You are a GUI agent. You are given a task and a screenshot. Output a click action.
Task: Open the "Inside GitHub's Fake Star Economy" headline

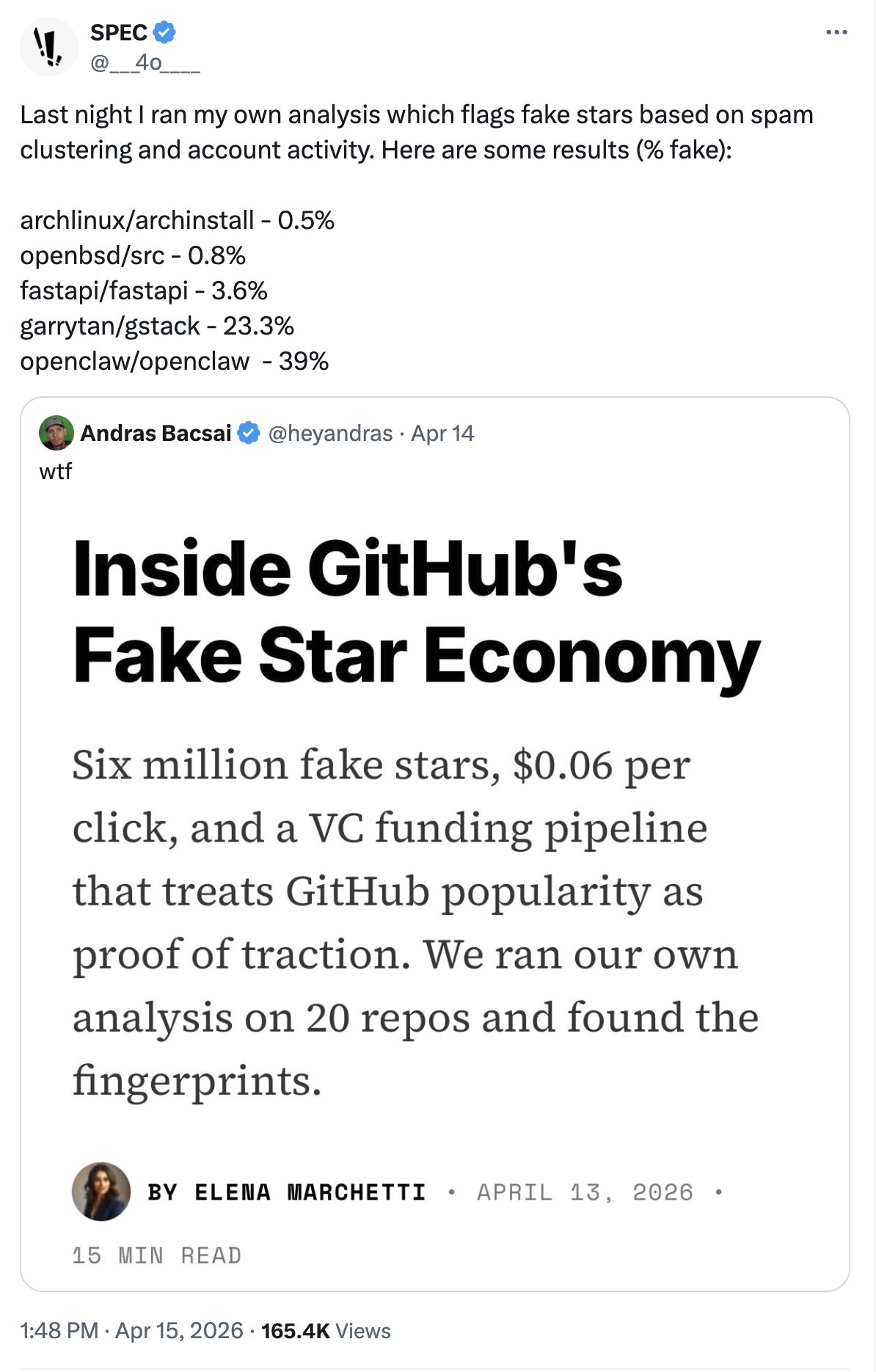coord(416,611)
